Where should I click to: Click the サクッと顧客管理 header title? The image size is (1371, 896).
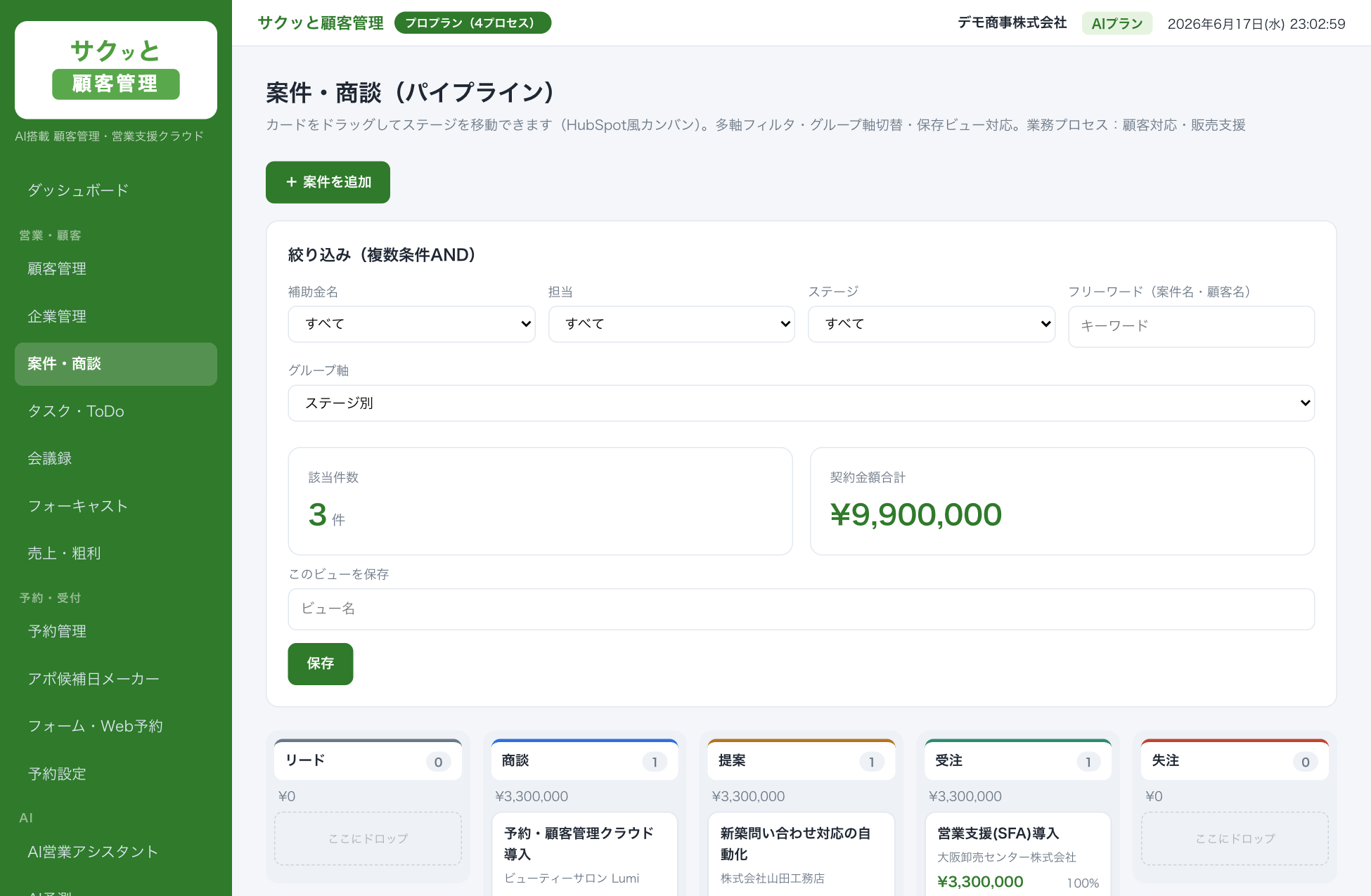[x=321, y=23]
